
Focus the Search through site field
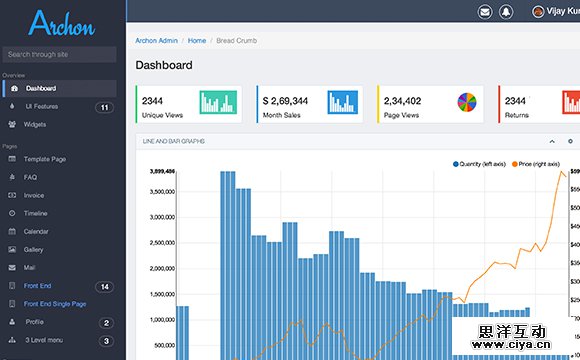tap(60, 54)
